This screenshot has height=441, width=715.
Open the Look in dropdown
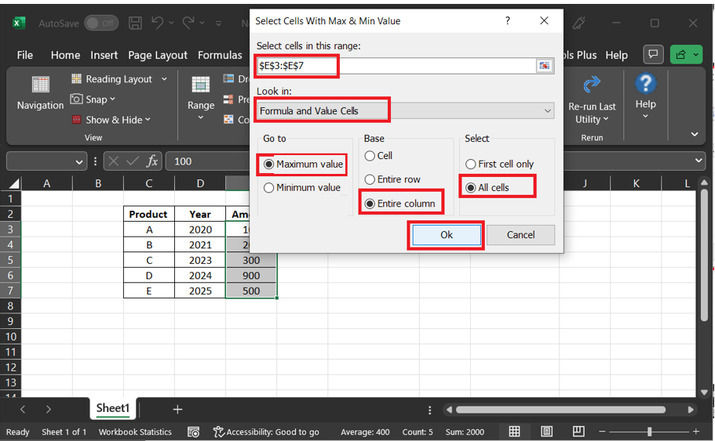click(404, 111)
